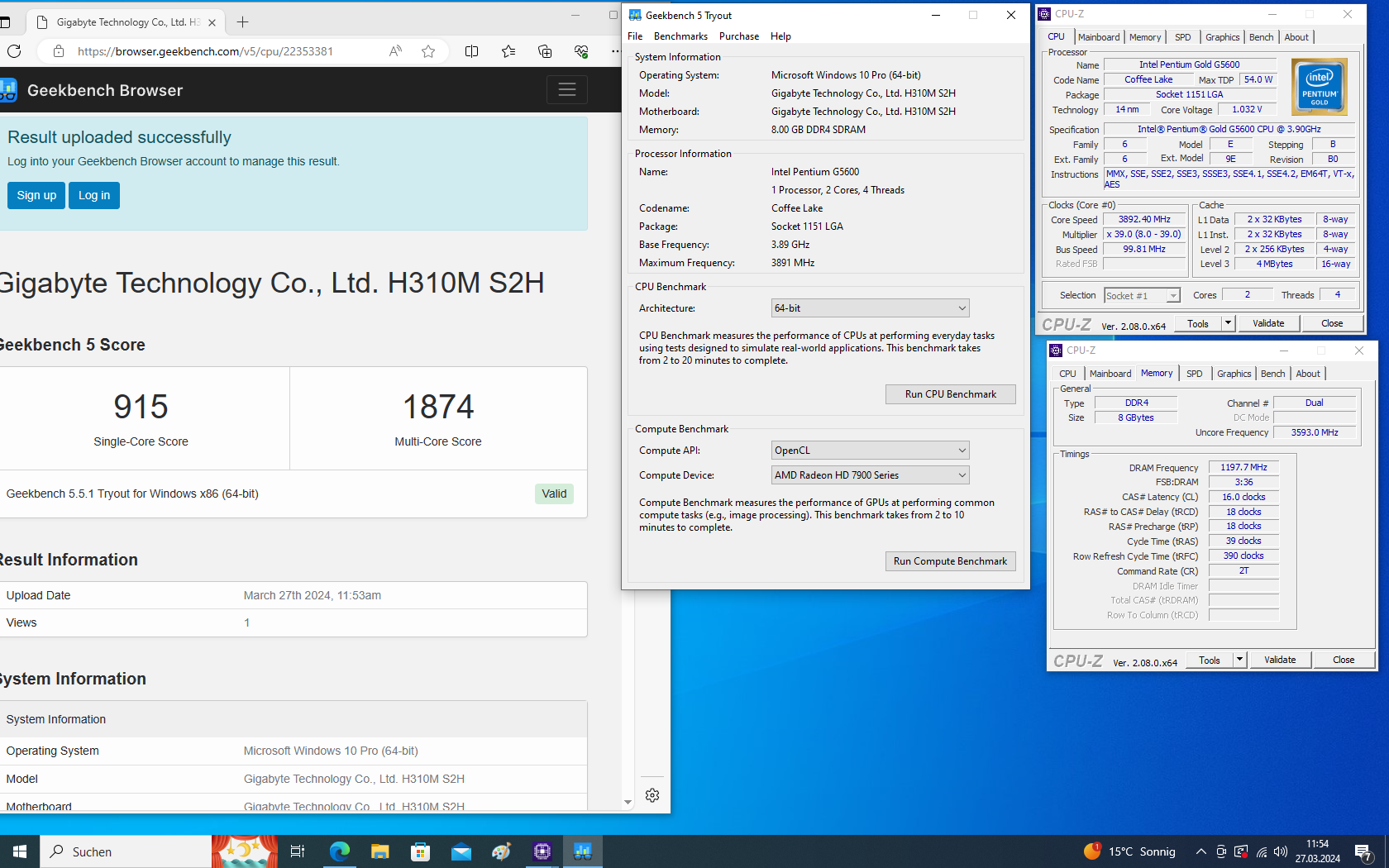Click Intel Pentium Gold logo in CPU-Z
The width and height of the screenshot is (1389, 868).
pos(1319,87)
